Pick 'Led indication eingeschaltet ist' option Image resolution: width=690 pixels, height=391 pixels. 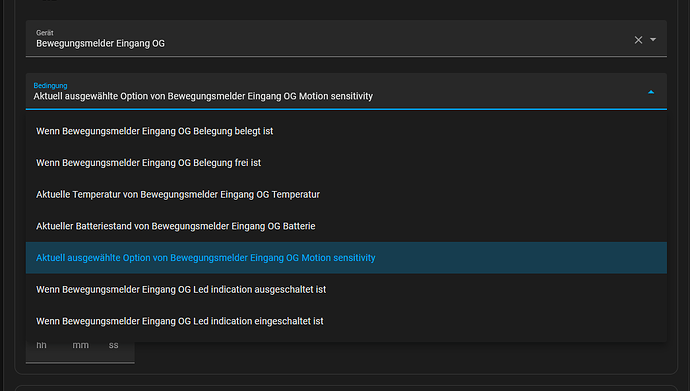tap(346, 321)
